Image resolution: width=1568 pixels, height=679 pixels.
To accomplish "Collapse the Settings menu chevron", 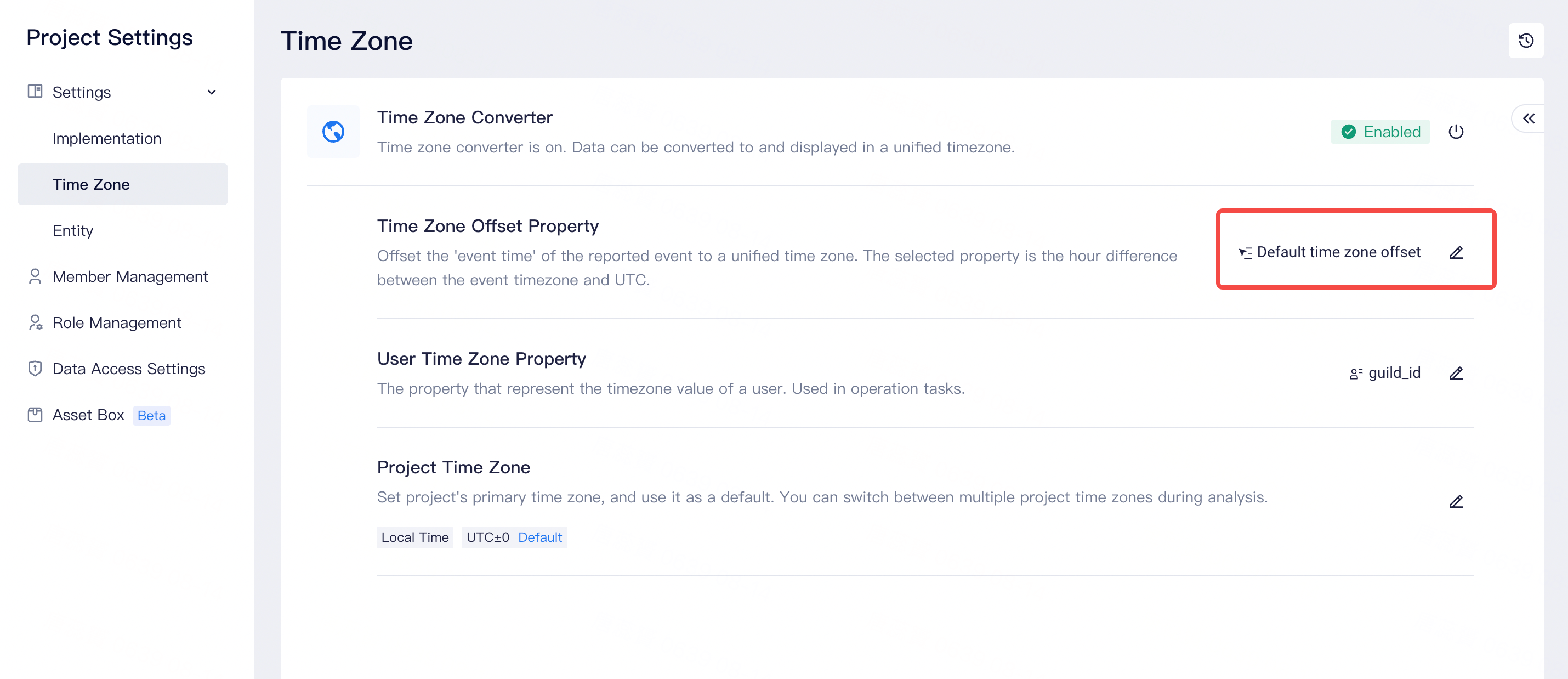I will tap(211, 93).
